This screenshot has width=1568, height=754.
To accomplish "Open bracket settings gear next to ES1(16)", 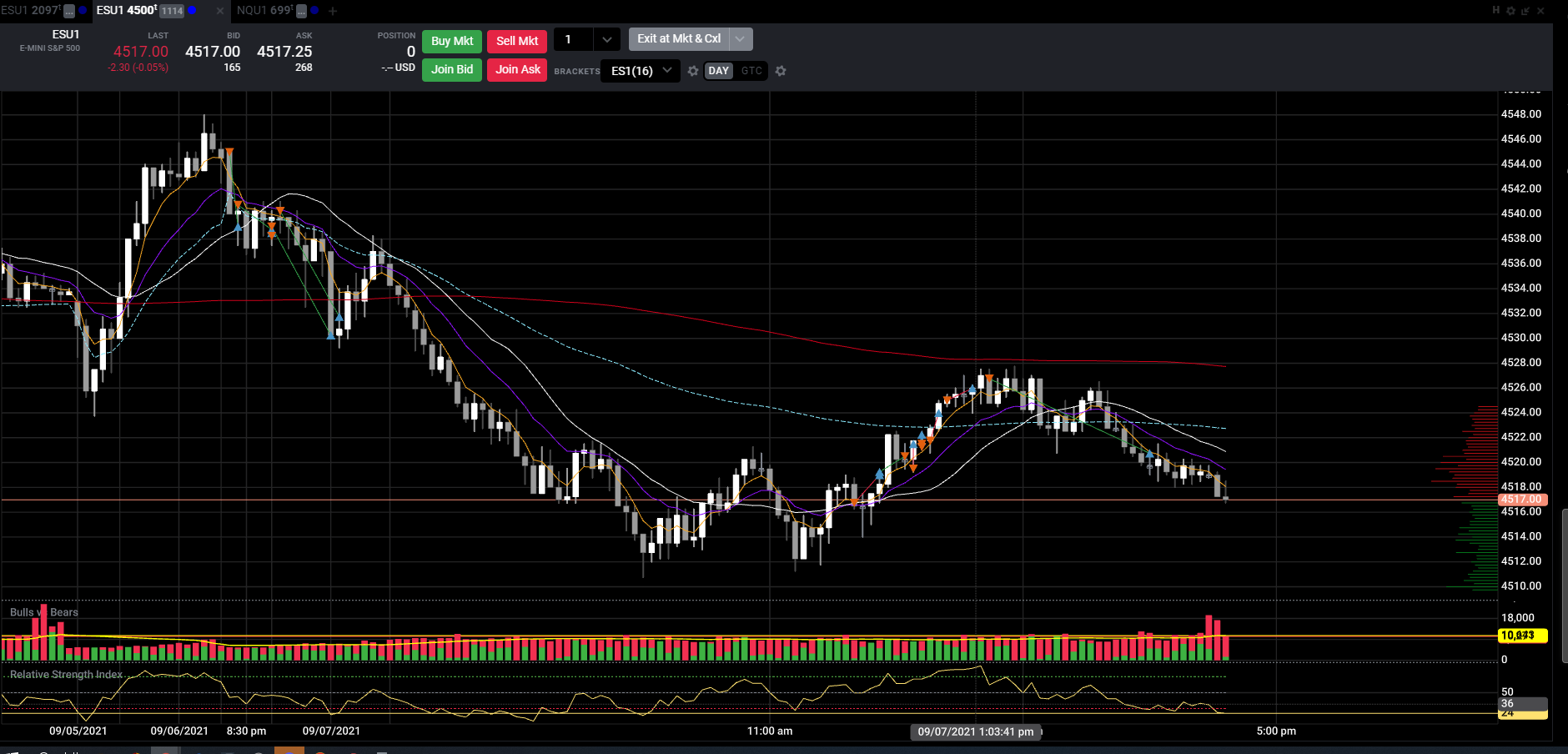I will 693,71.
